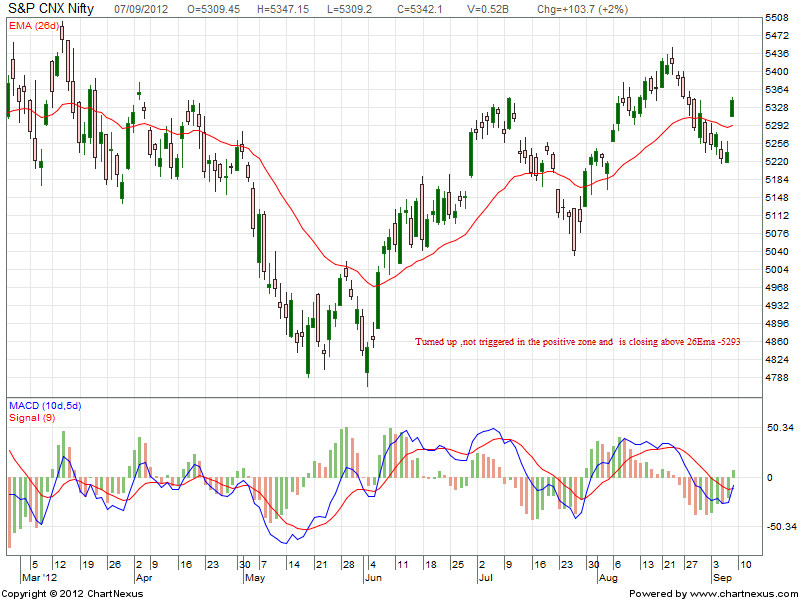Click the Jul month label
Screen dimensions: 800x600
[x=485, y=578]
